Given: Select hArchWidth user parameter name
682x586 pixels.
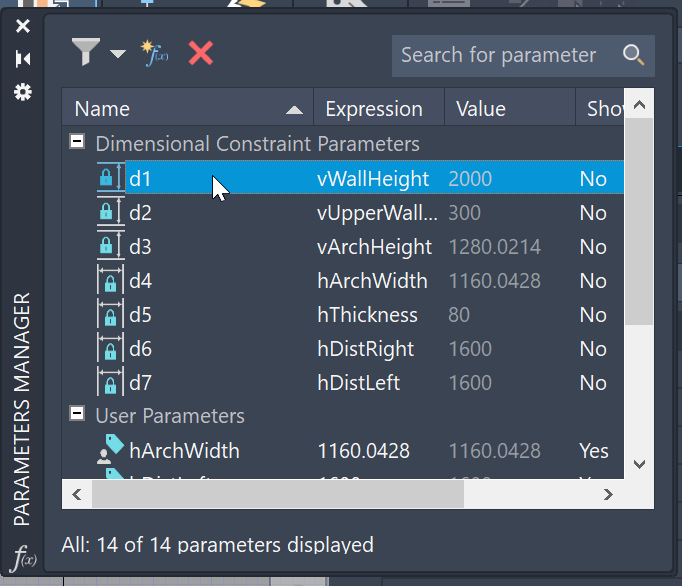Looking at the screenshot, I should [x=184, y=450].
